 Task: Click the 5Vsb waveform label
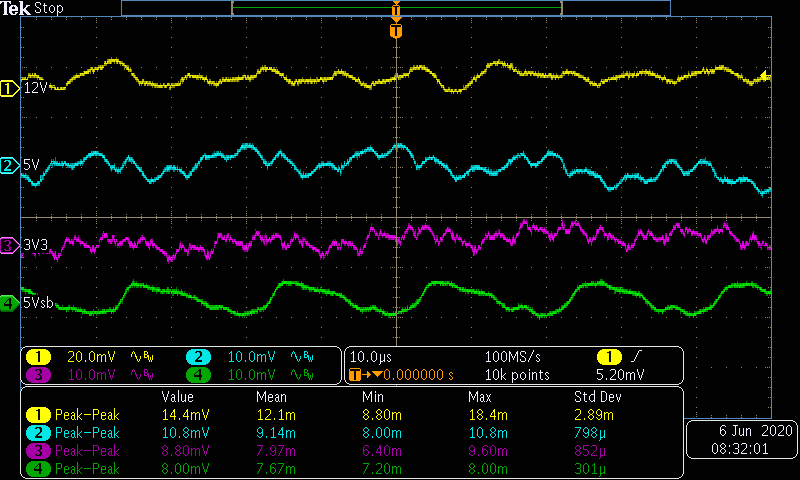(x=38, y=303)
